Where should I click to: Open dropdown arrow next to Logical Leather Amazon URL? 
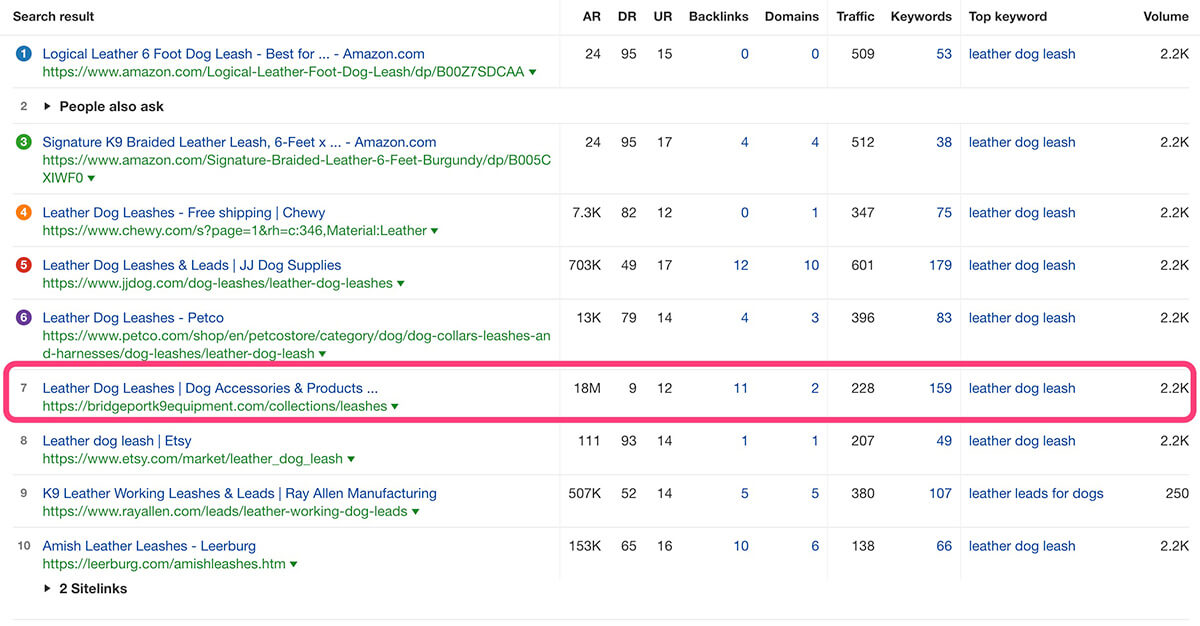point(532,73)
